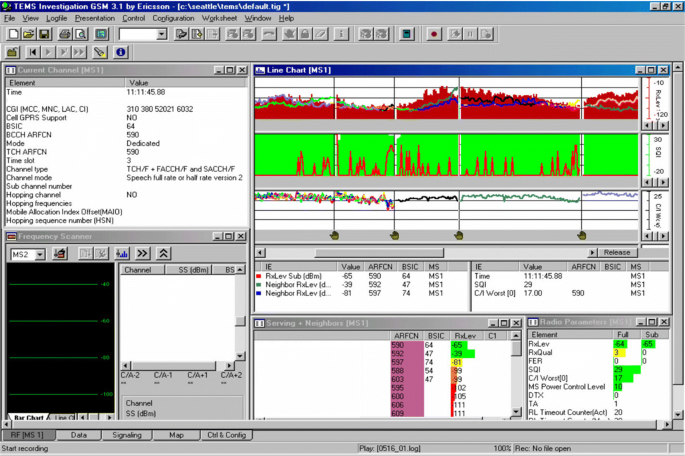Click the double right chevron scanner button
The width and height of the screenshot is (685, 456).
point(143,253)
